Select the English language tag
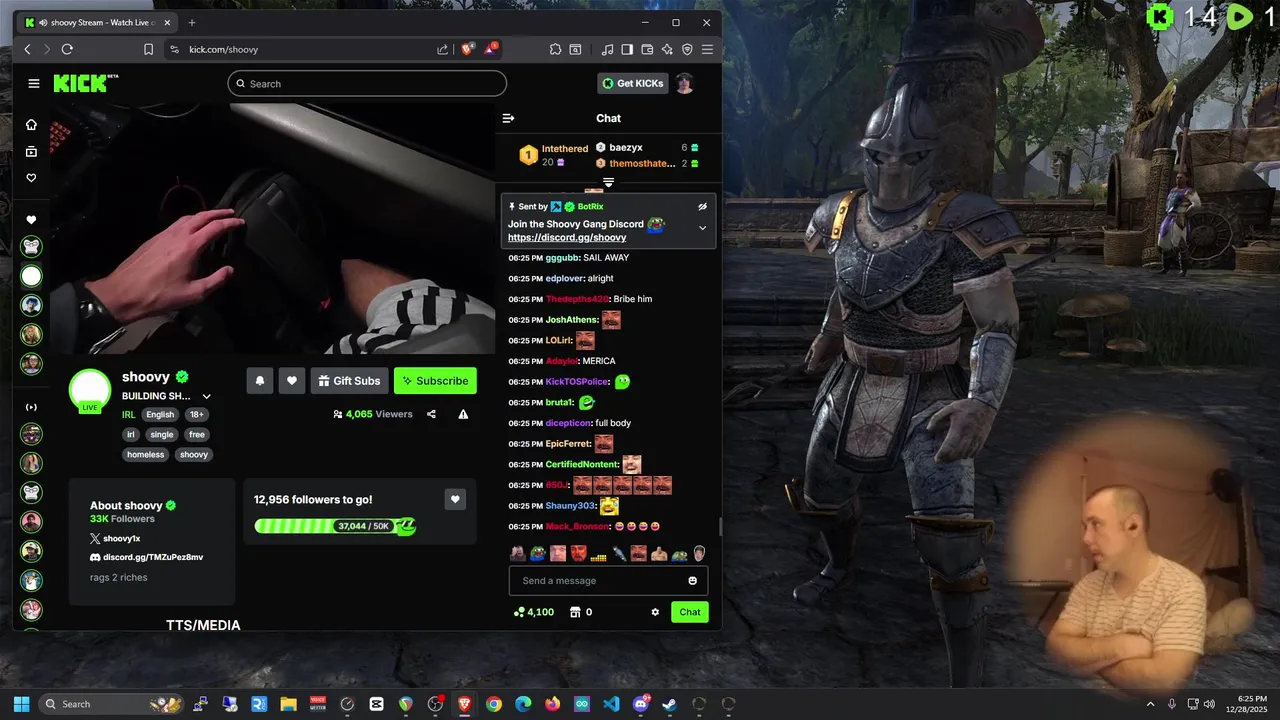Screen dimensions: 1280x720 pyautogui.click(x=160, y=415)
